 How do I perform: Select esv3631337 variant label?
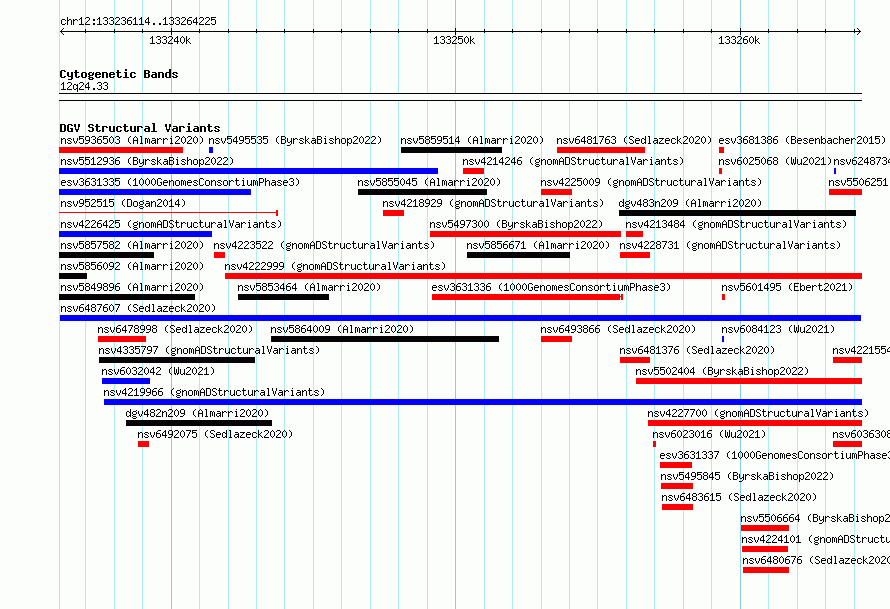coord(774,455)
